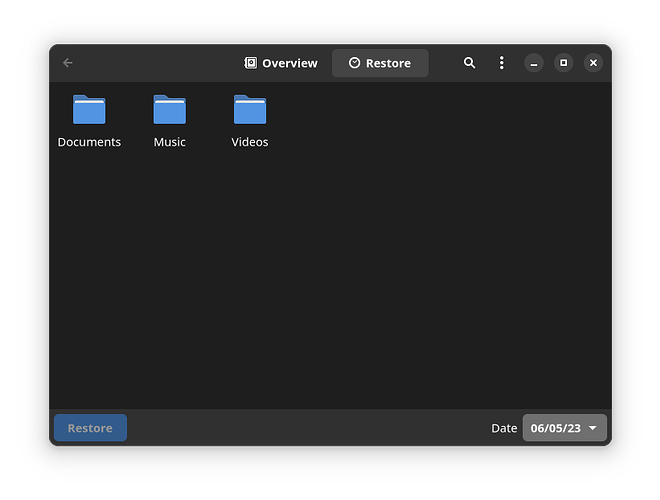Close the backup window
The image size is (660, 500).
tap(593, 63)
